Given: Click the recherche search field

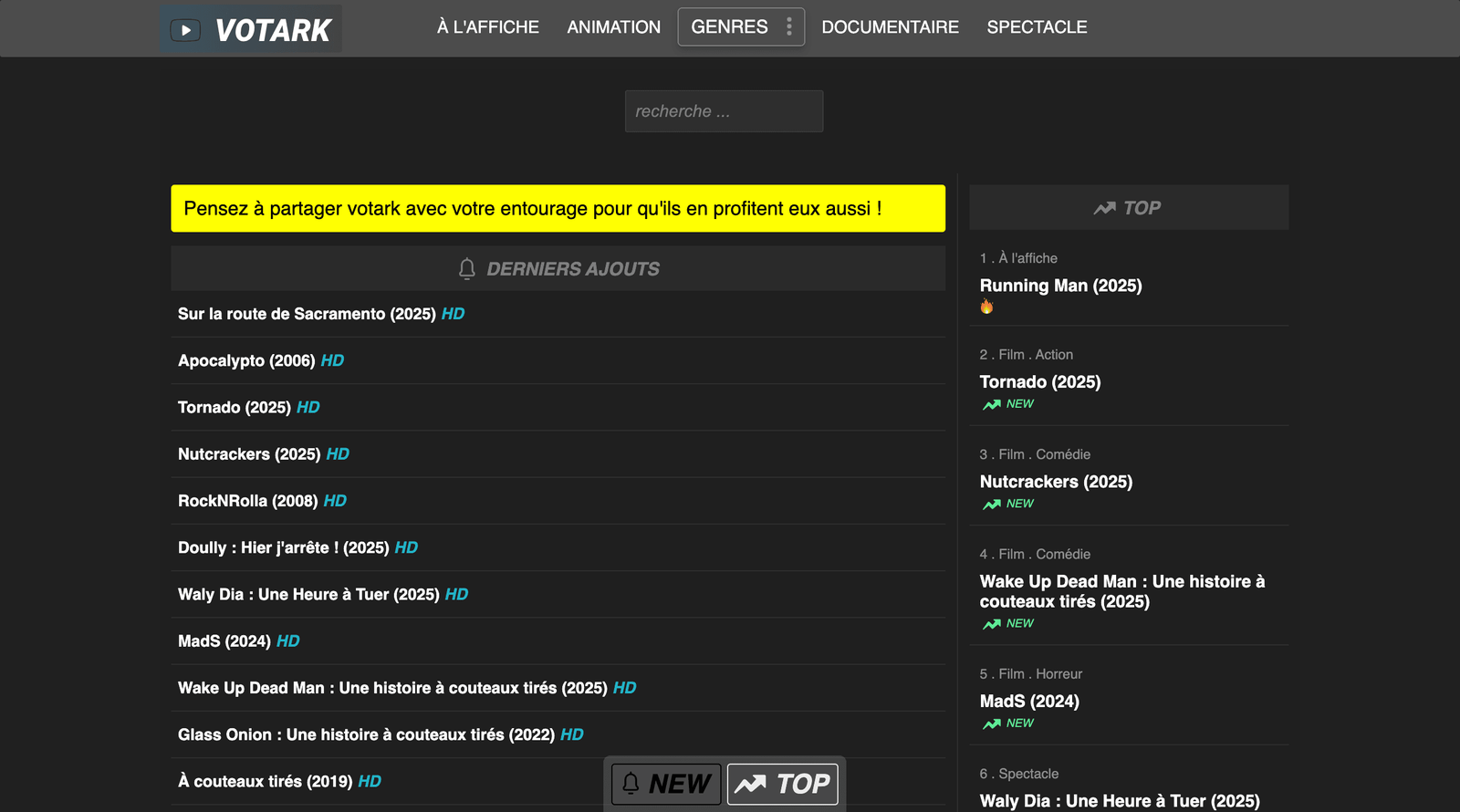Looking at the screenshot, I should pyautogui.click(x=724, y=111).
